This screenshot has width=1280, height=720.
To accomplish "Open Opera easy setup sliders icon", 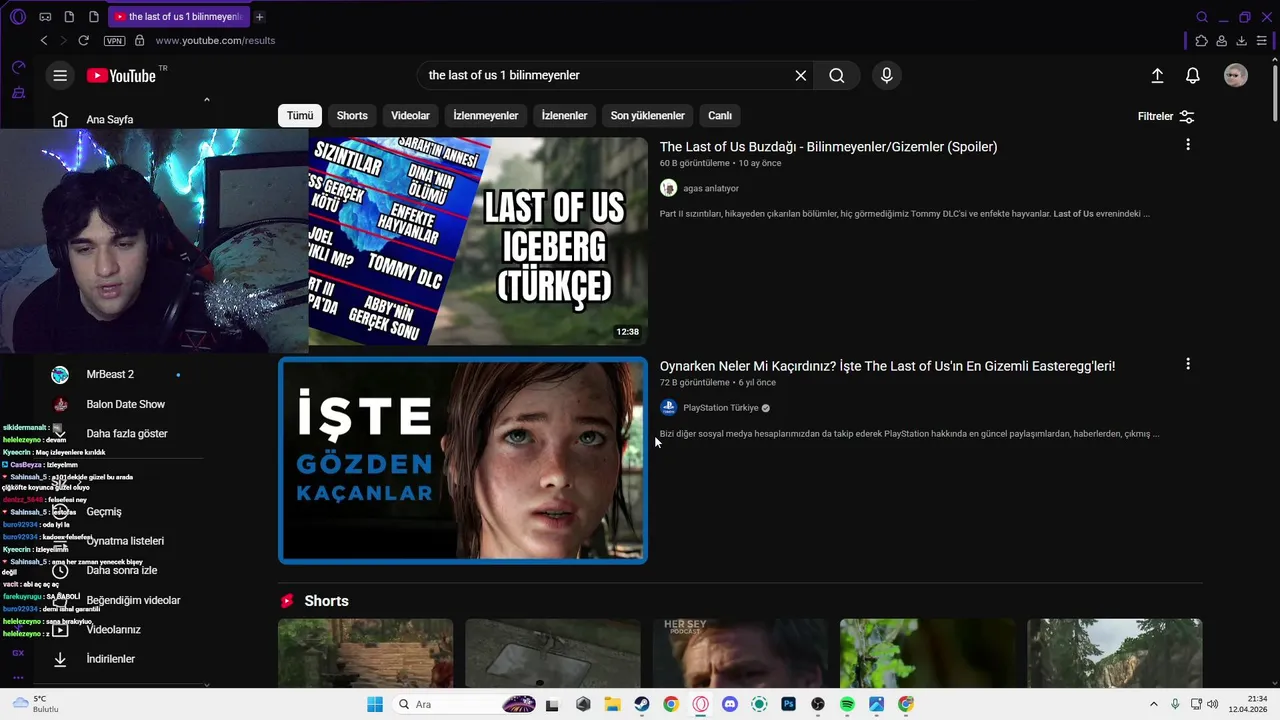I will pos(1261,41).
